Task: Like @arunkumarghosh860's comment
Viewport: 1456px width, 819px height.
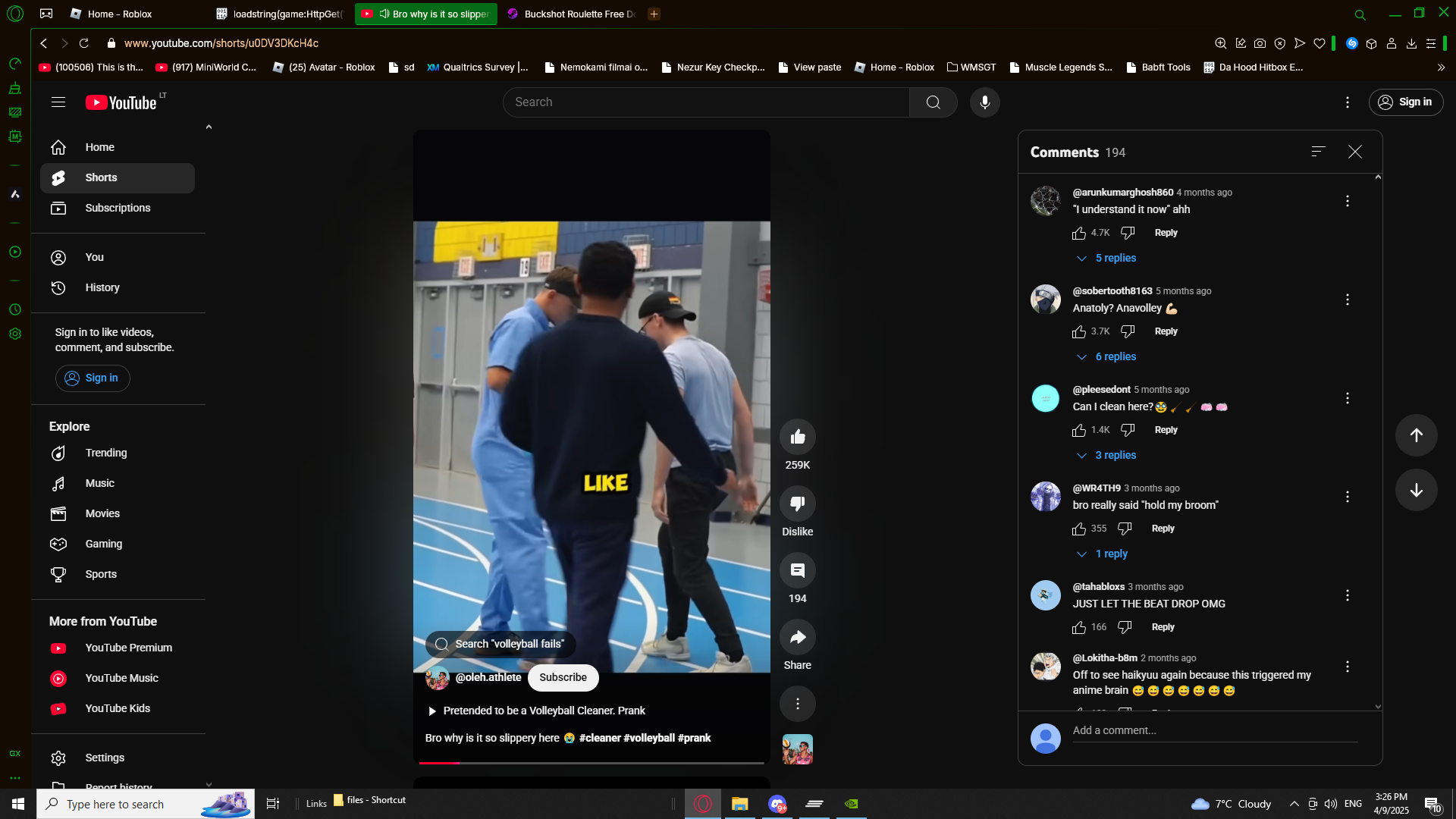Action: coord(1079,233)
